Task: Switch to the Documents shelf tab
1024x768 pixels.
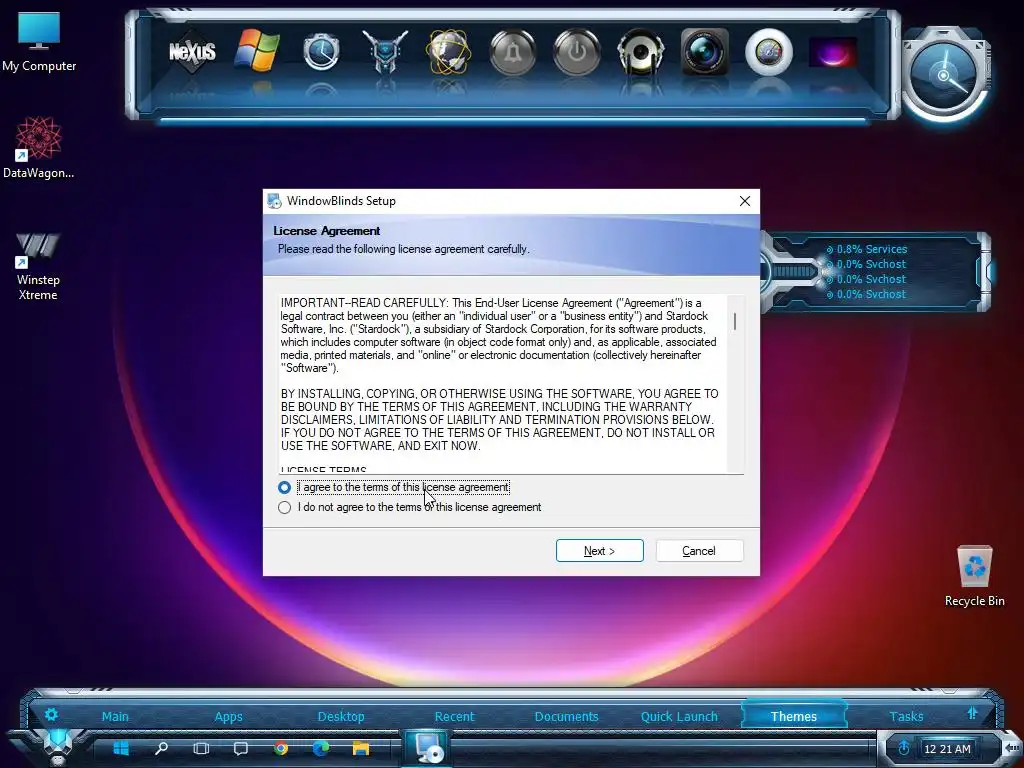Action: [566, 716]
